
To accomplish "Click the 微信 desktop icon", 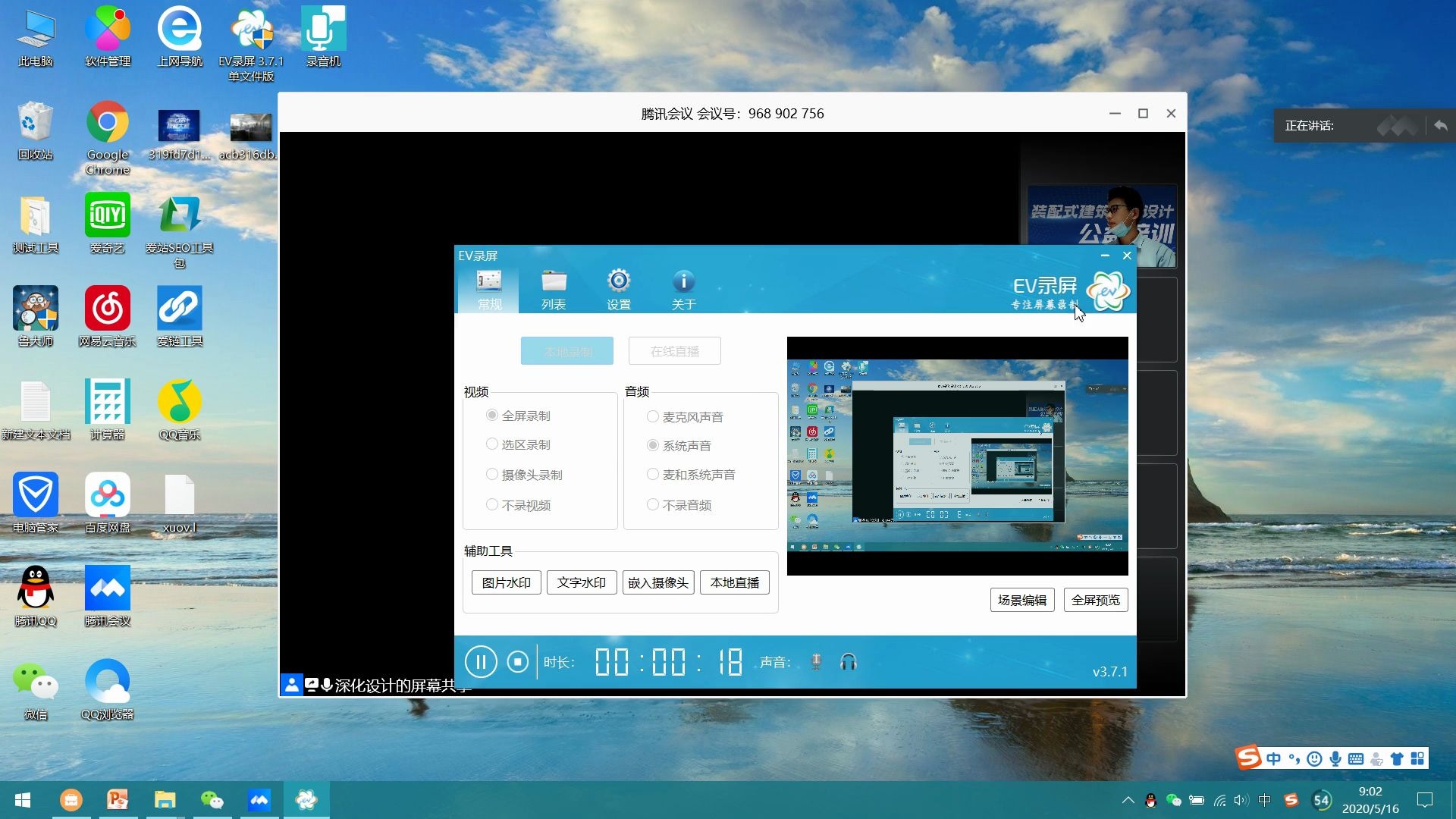I will (x=36, y=690).
